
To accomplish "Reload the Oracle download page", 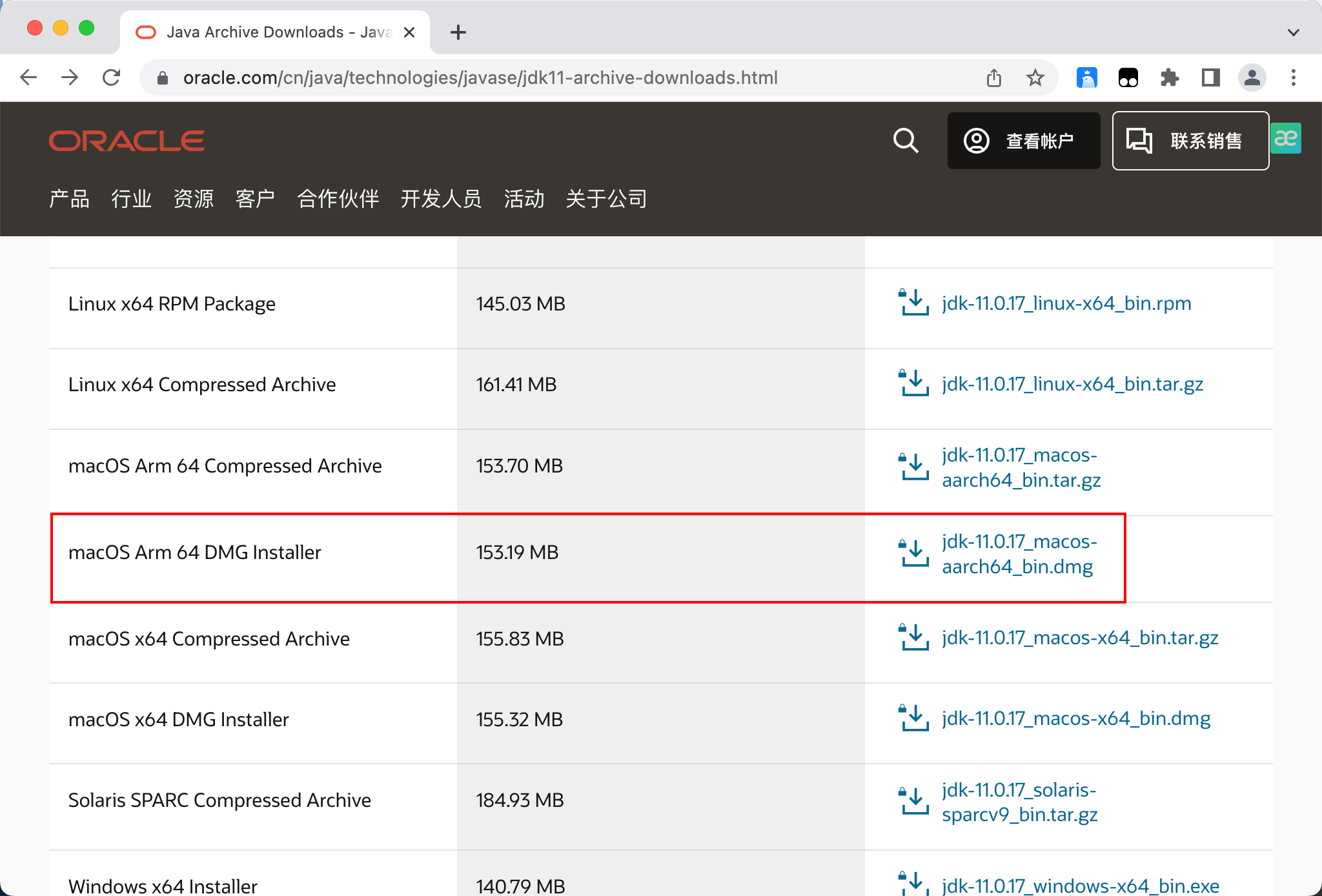I will (112, 77).
